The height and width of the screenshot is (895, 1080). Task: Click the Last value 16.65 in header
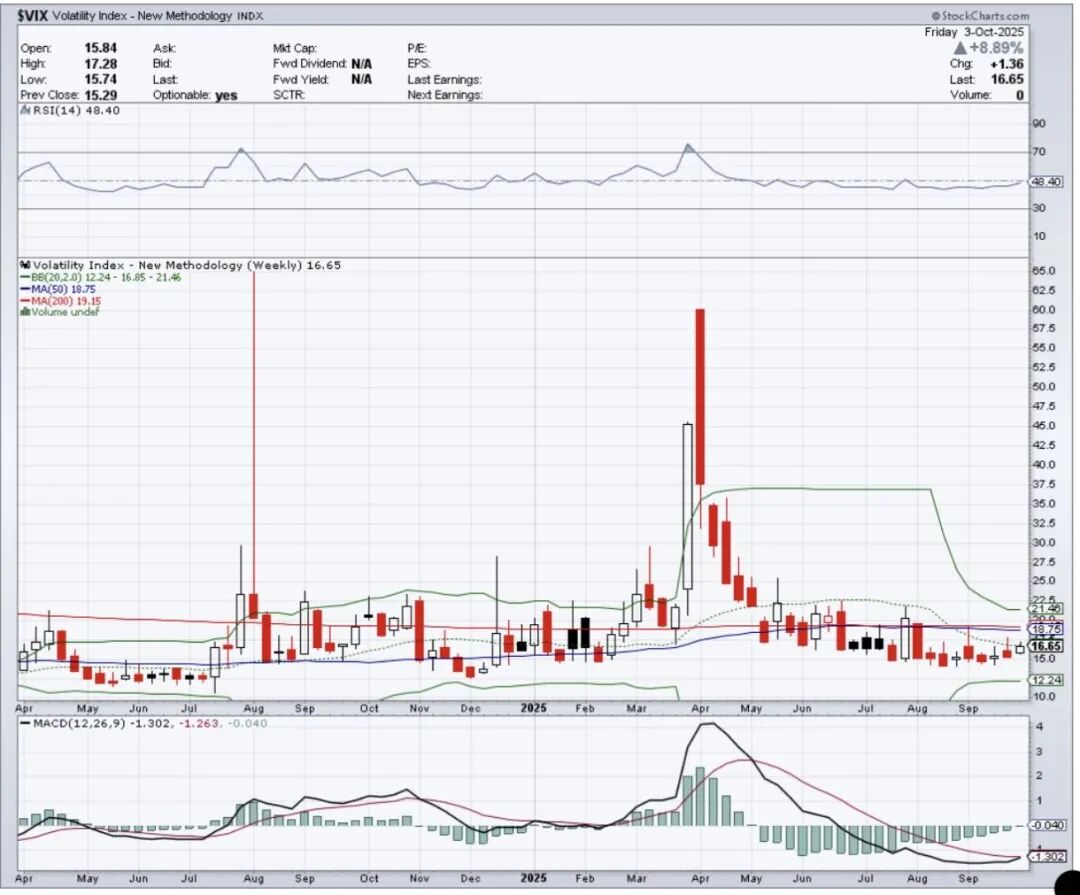point(1007,79)
